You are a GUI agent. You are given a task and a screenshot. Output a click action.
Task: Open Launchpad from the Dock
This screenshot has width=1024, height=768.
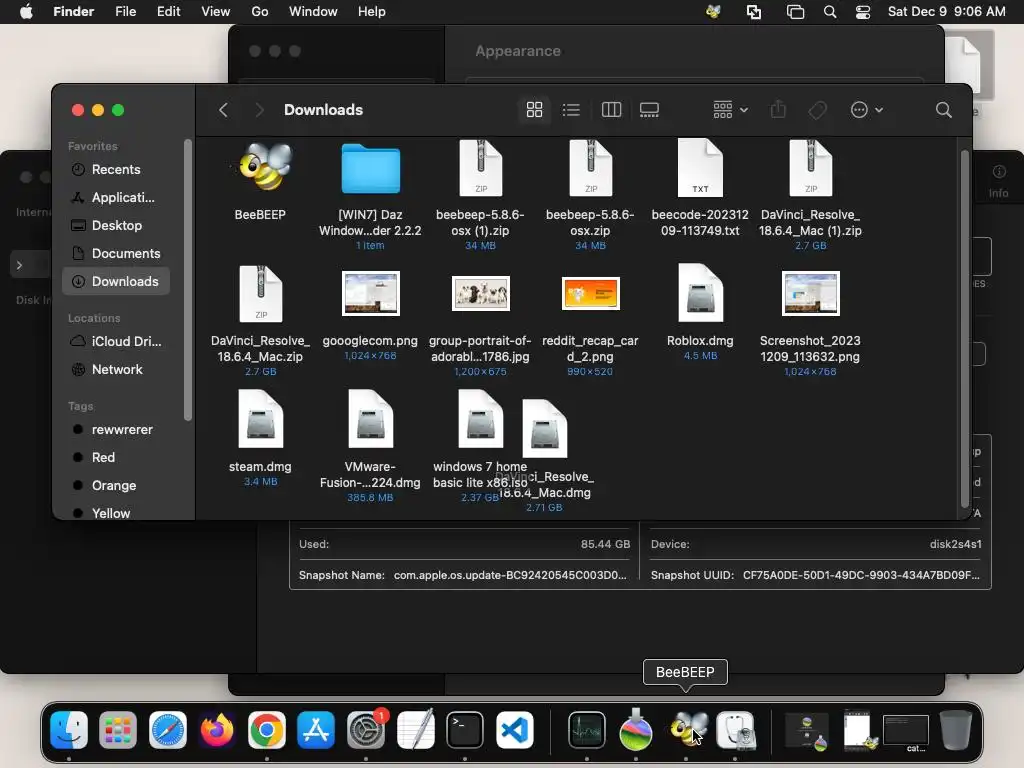pyautogui.click(x=118, y=729)
